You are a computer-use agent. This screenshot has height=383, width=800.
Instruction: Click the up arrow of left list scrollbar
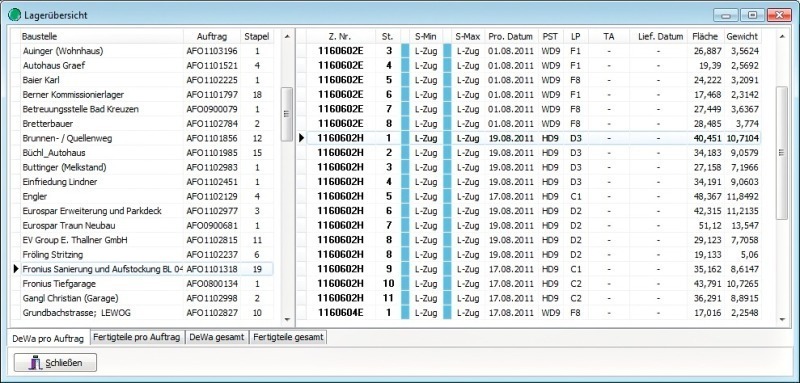pyautogui.click(x=287, y=37)
